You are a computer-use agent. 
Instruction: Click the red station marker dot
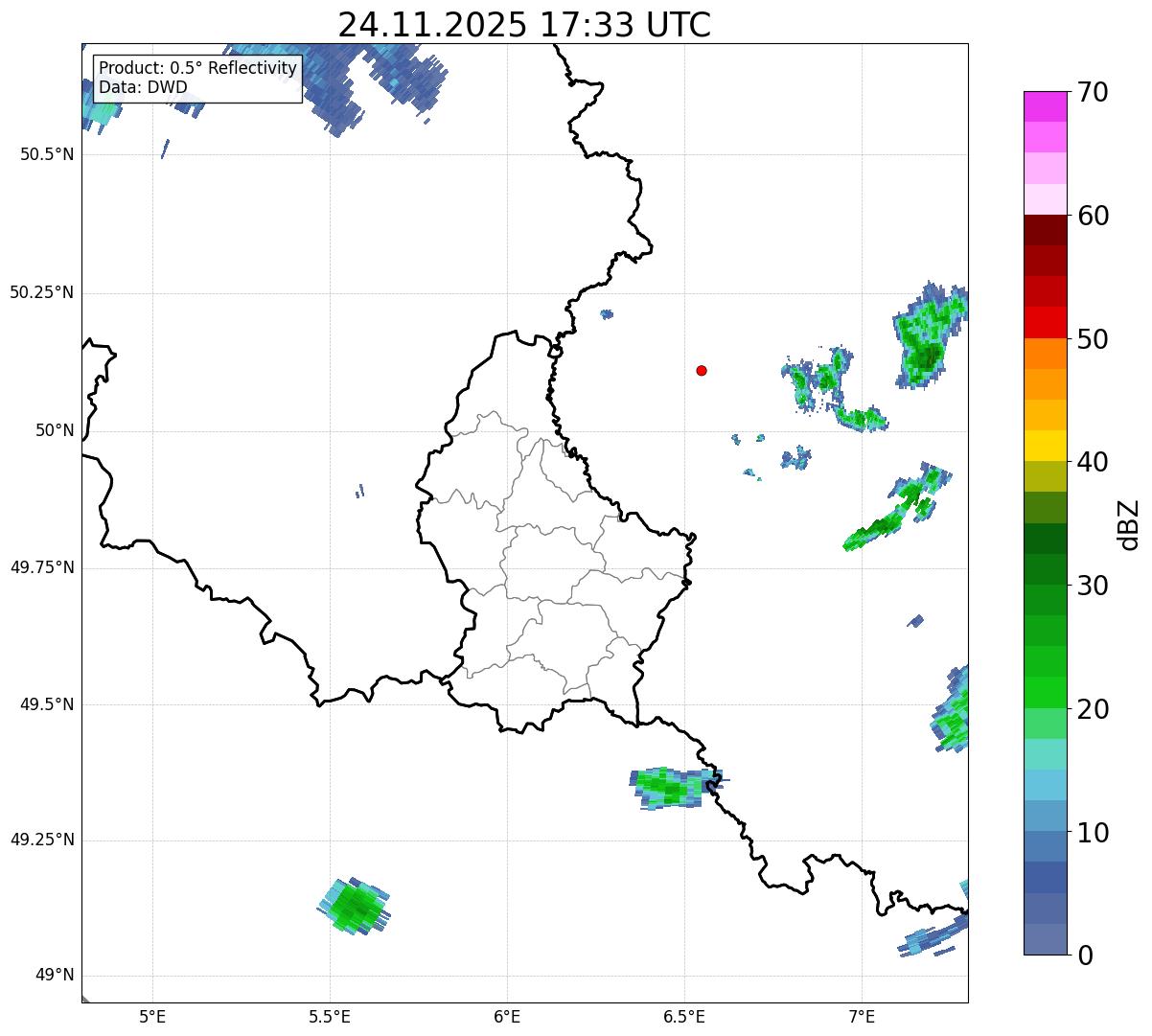(x=702, y=370)
